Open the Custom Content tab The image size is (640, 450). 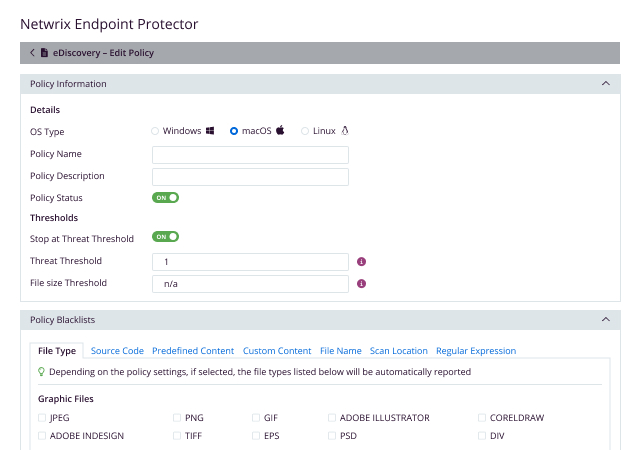tap(277, 351)
